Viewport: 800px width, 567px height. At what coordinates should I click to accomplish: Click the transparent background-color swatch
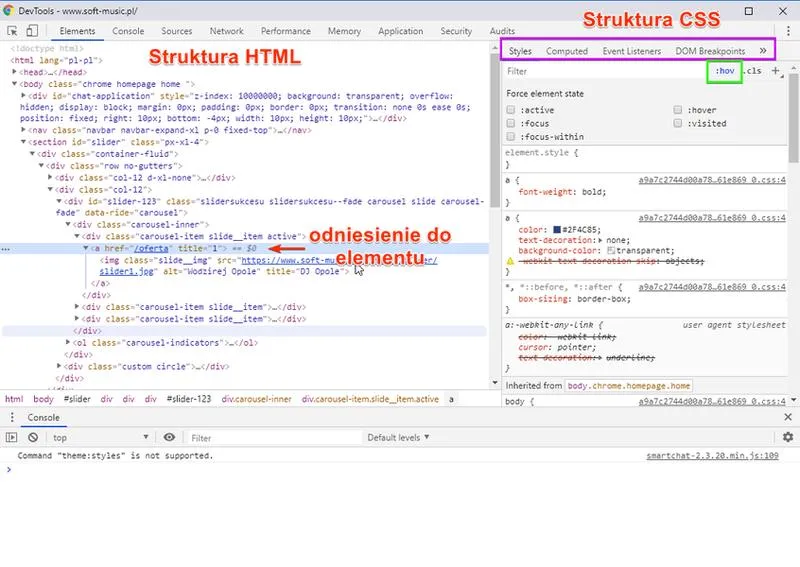[611, 251]
